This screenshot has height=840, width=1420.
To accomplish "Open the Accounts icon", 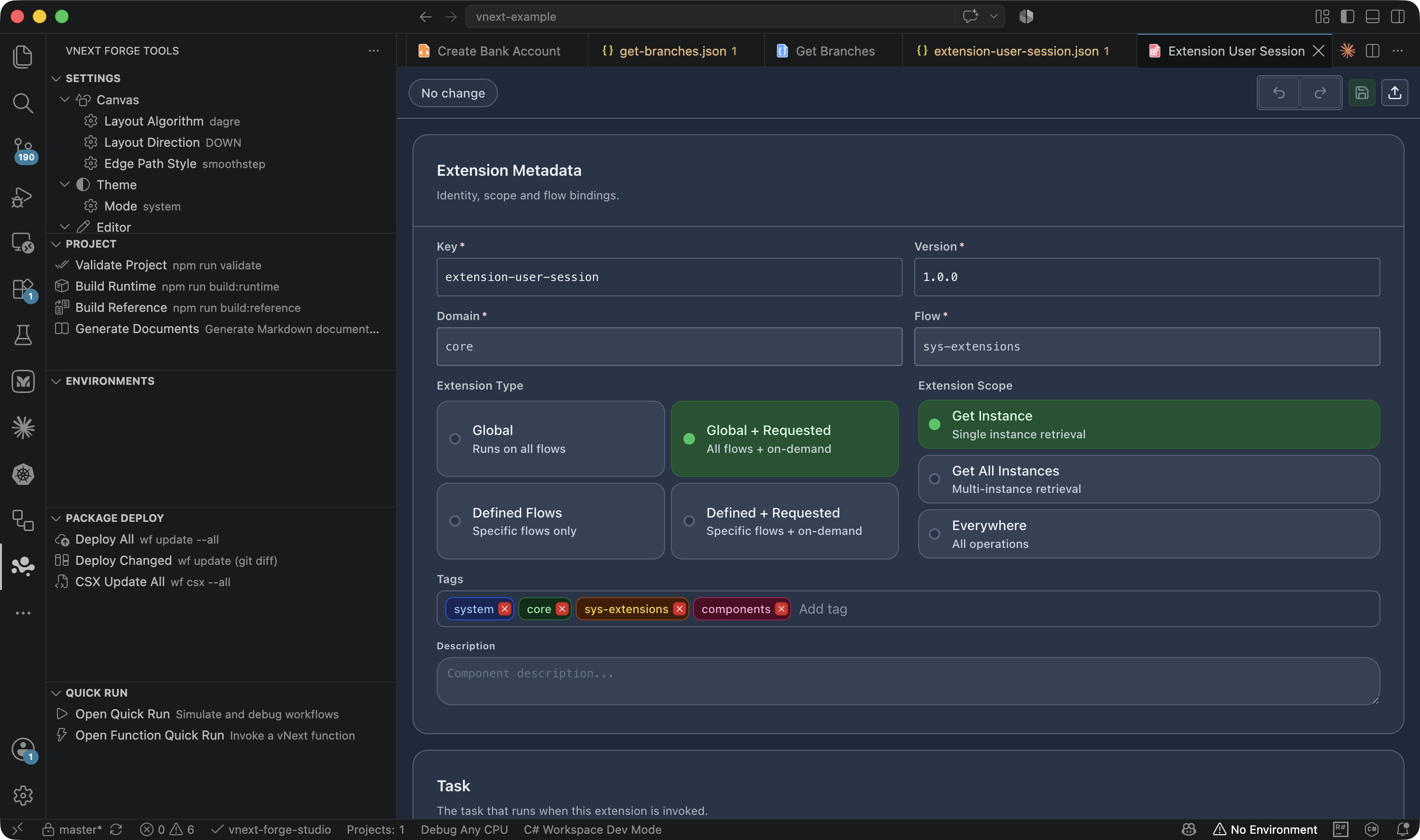I will (24, 750).
